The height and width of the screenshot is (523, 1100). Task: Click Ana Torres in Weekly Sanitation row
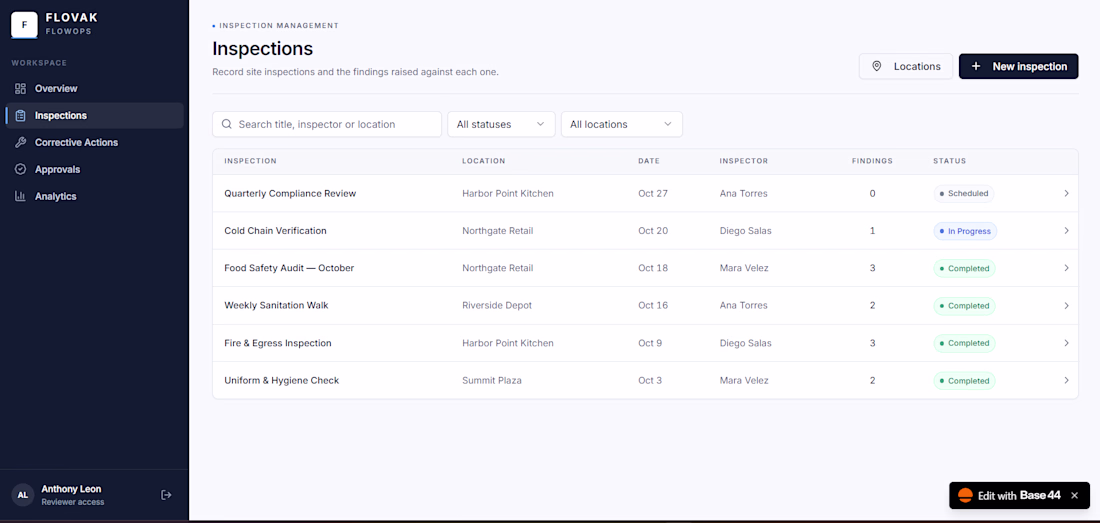(x=744, y=306)
